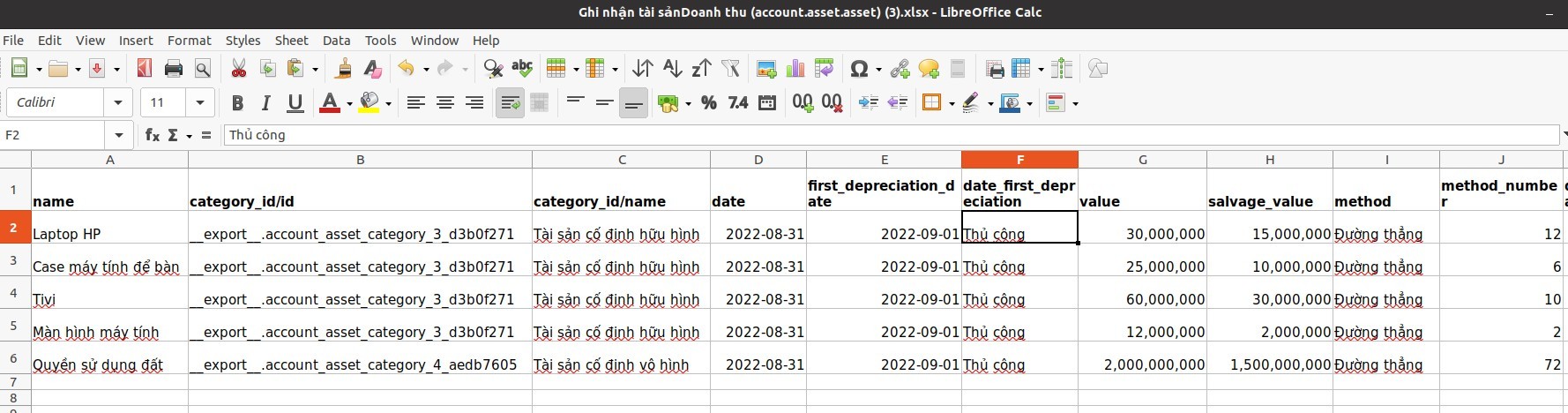The image size is (1568, 413).
Task: Click Clear Direct Formatting icon
Action: (x=373, y=69)
